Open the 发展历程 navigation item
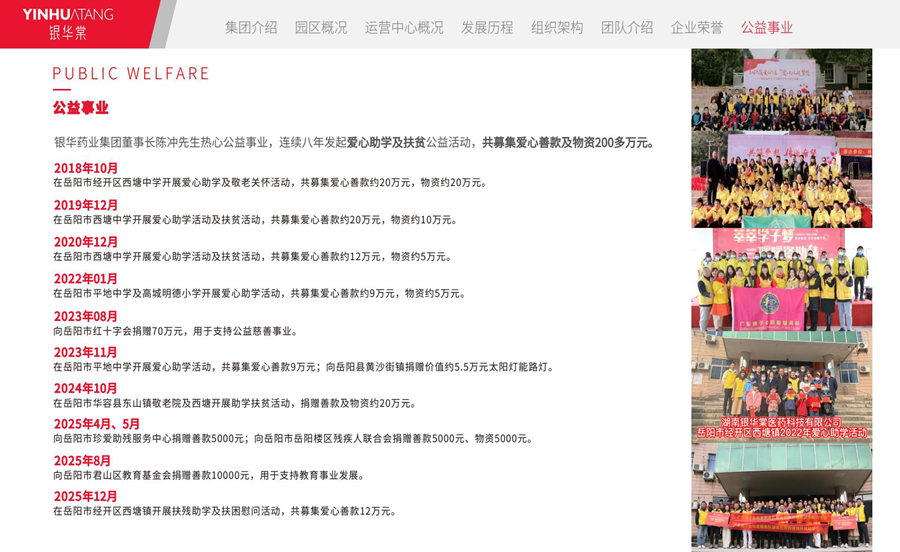This screenshot has width=900, height=552. click(487, 28)
